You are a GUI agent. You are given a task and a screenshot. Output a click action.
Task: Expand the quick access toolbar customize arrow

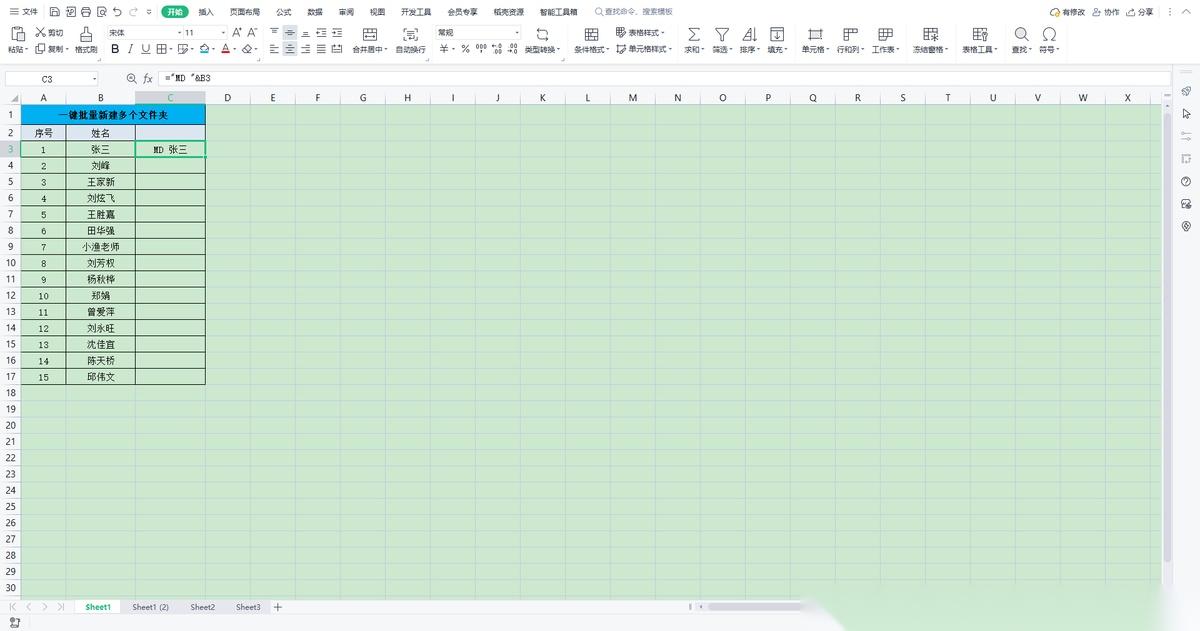[149, 12]
